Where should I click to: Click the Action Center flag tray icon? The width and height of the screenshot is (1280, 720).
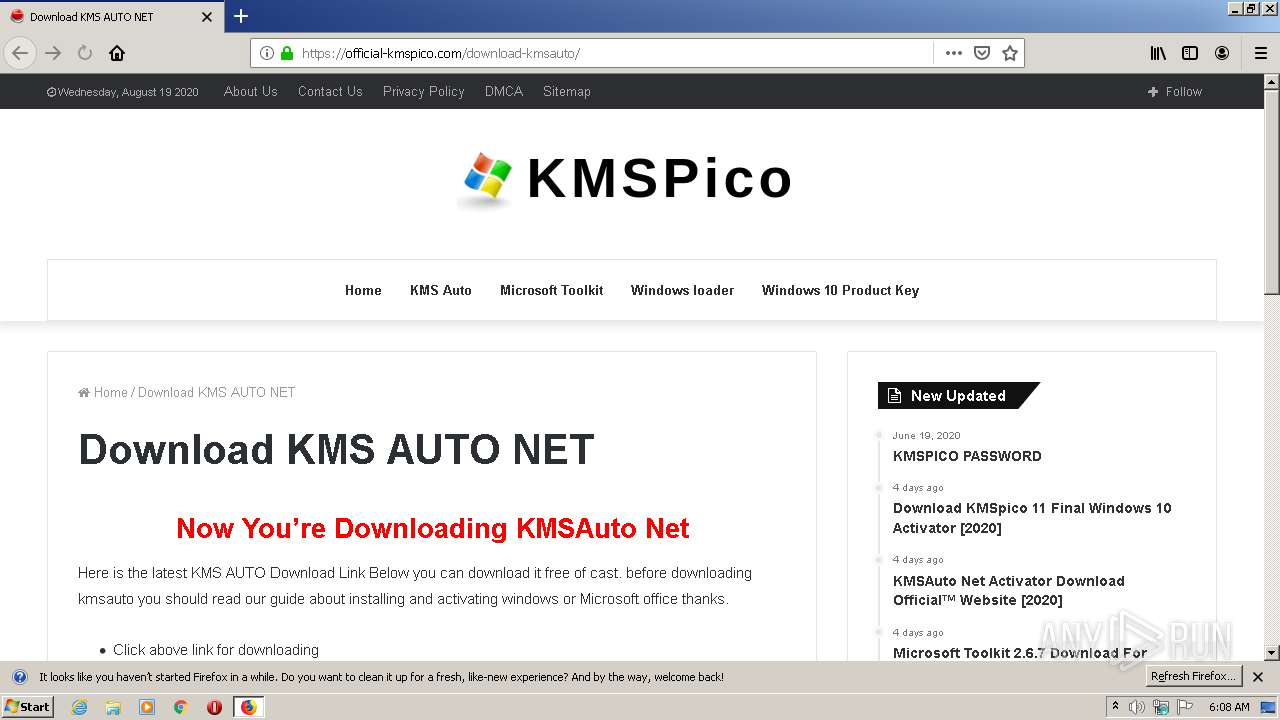point(1185,707)
